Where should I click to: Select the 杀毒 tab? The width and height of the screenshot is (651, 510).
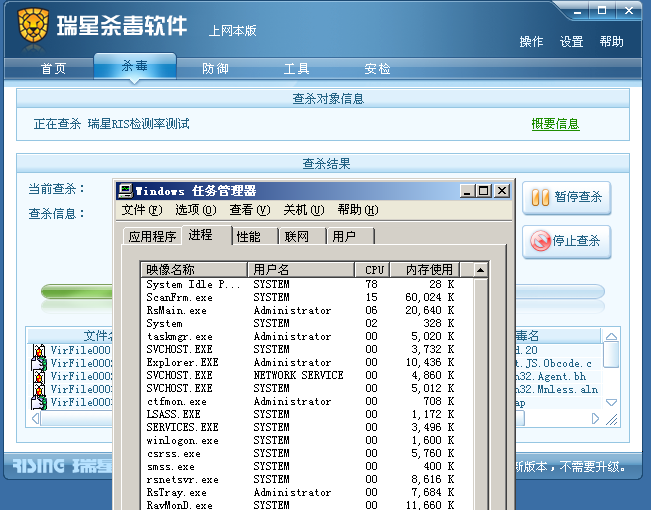click(135, 66)
